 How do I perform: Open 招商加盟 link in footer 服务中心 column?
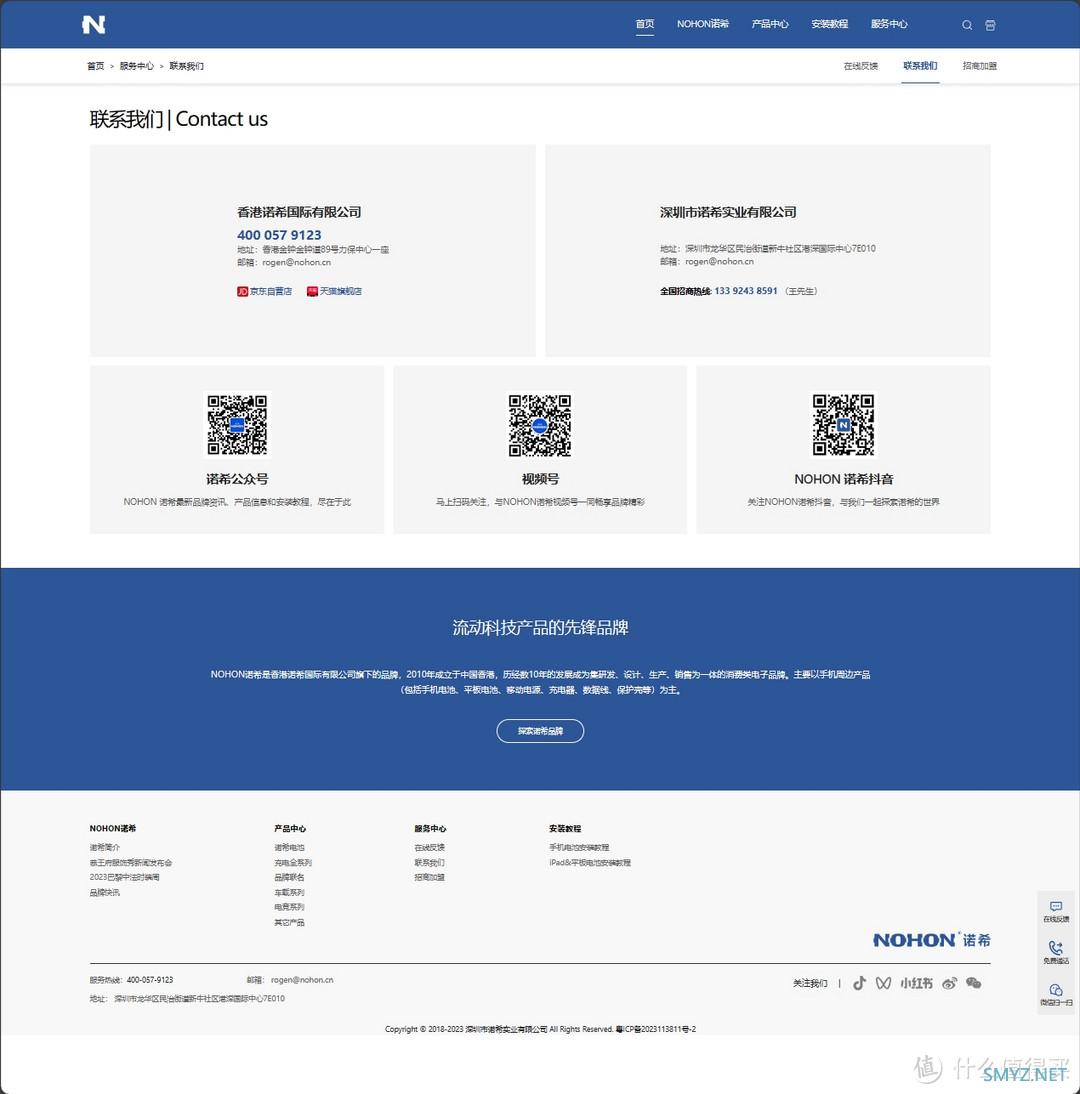pos(429,877)
